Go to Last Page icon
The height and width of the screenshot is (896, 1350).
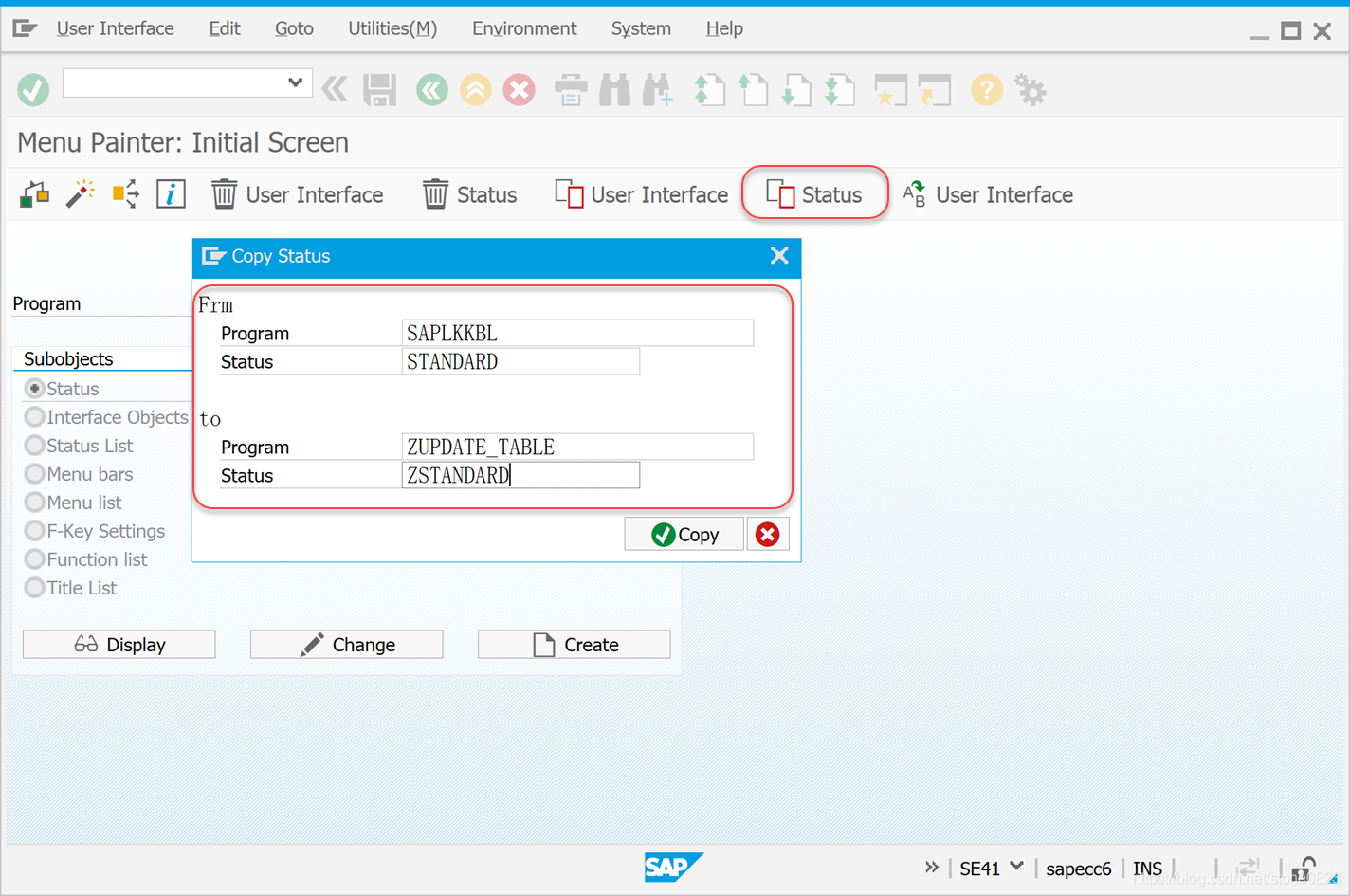pyautogui.click(x=840, y=90)
